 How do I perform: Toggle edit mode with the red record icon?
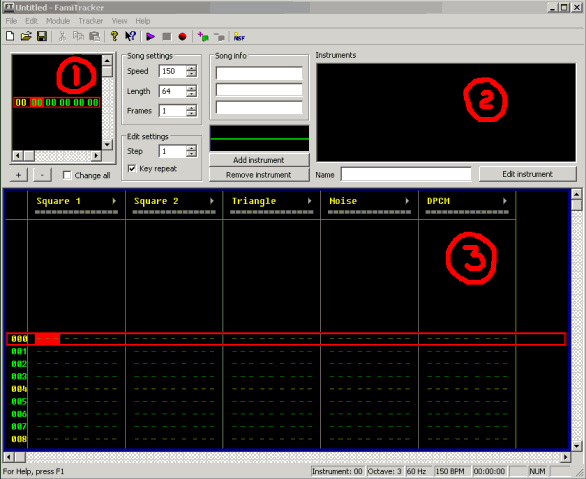(x=182, y=37)
